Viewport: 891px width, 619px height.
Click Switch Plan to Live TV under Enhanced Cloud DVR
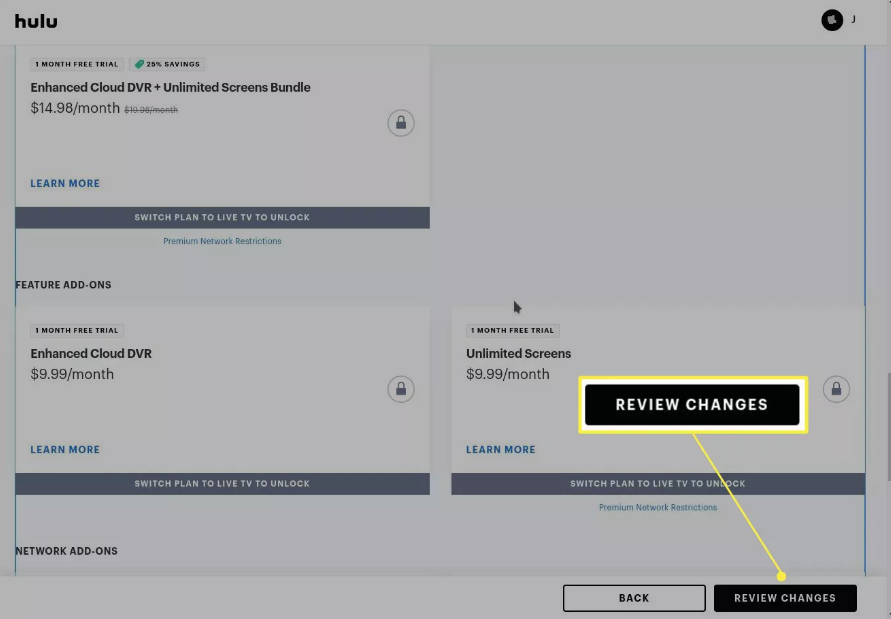(222, 483)
